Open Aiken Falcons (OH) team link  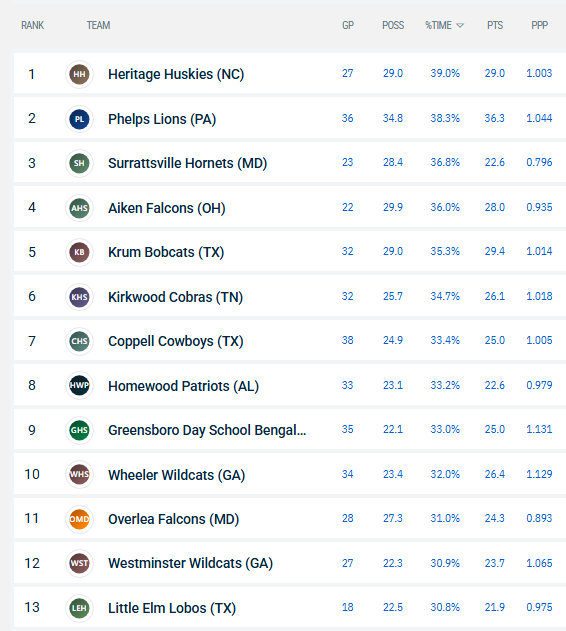[x=167, y=208]
